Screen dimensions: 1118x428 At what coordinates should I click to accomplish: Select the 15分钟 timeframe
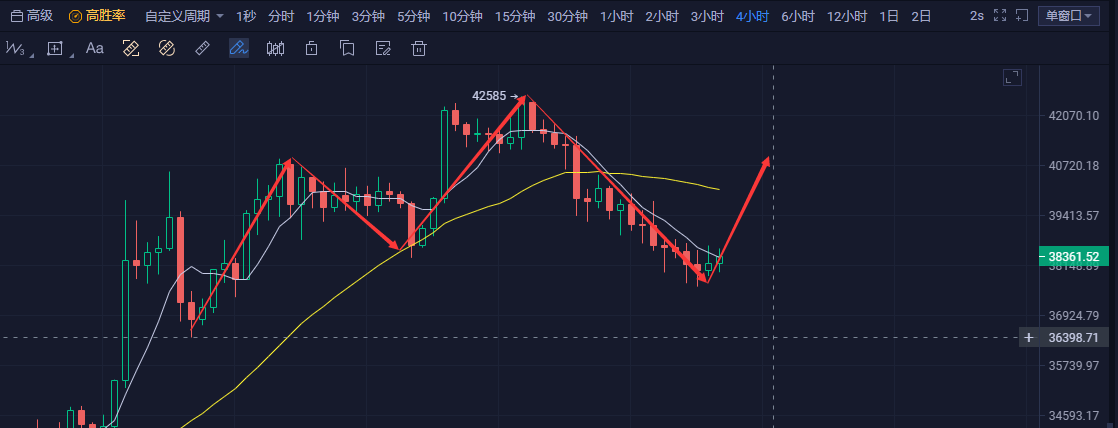tap(515, 16)
